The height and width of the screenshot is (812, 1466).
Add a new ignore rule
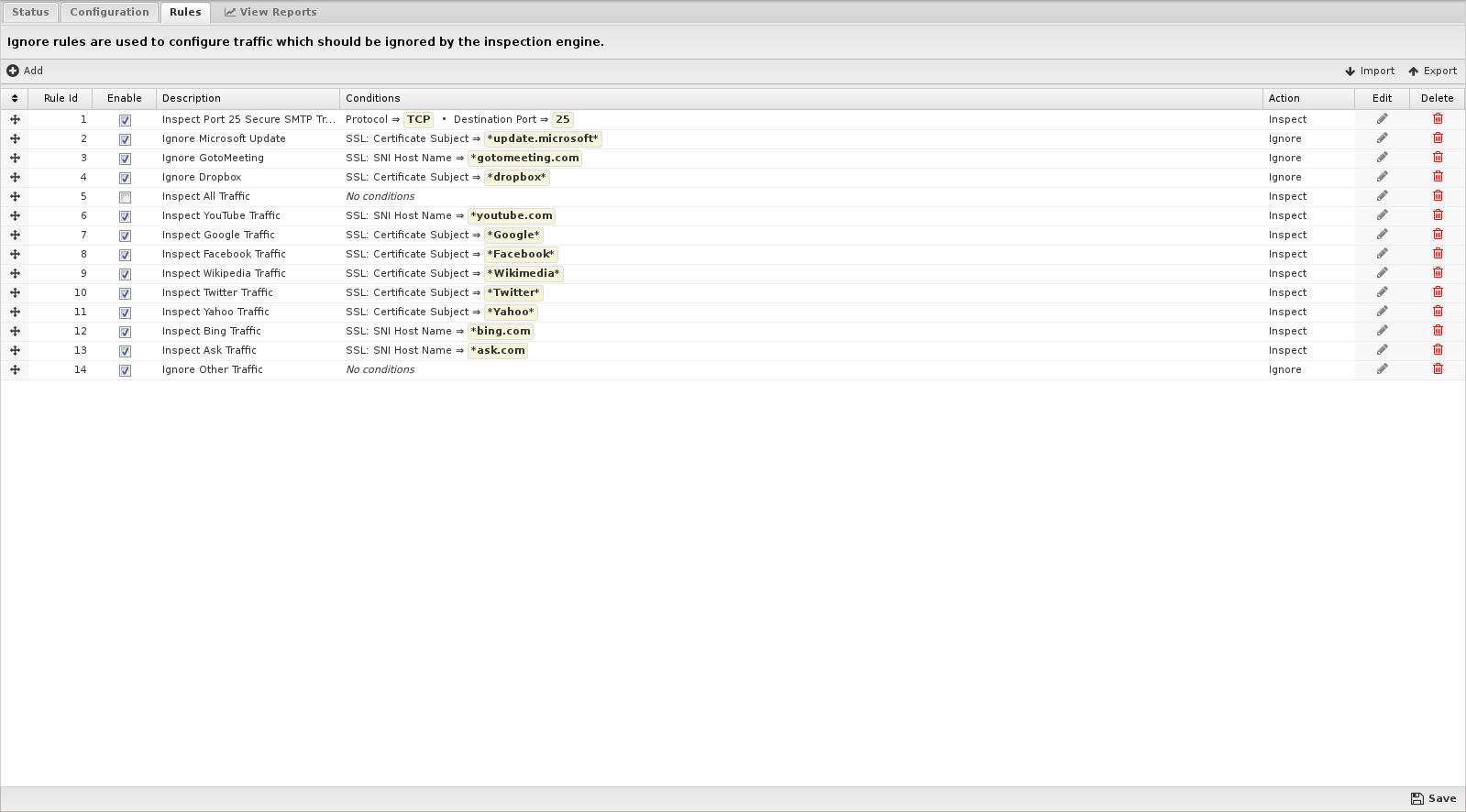(x=25, y=71)
